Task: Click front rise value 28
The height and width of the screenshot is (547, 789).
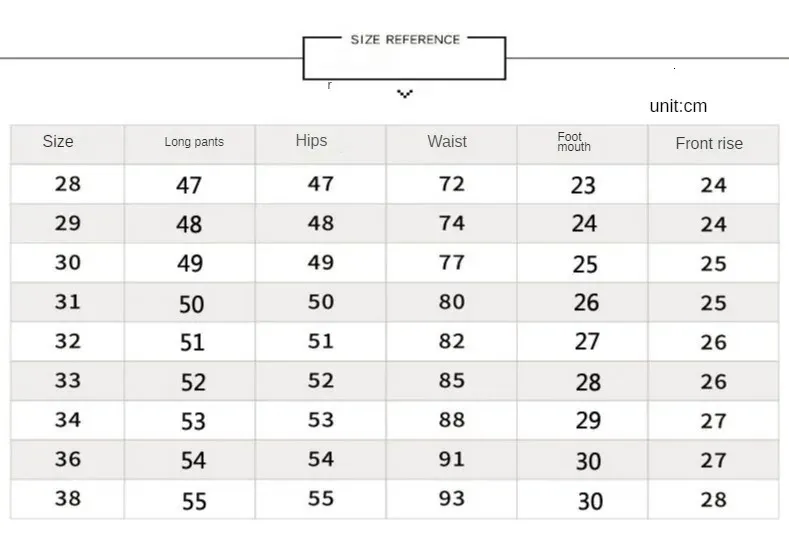Action: point(713,499)
